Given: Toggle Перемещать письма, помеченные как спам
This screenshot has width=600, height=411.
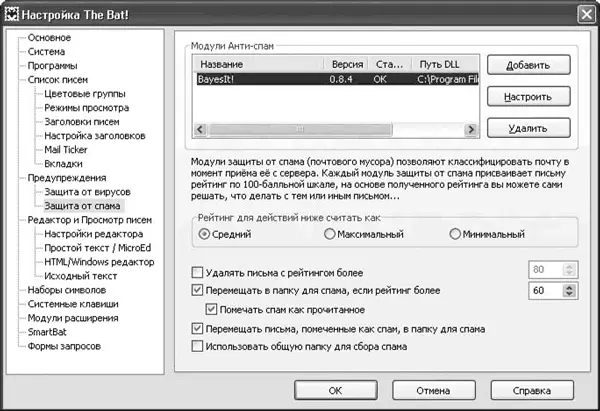Looking at the screenshot, I should [x=197, y=328].
